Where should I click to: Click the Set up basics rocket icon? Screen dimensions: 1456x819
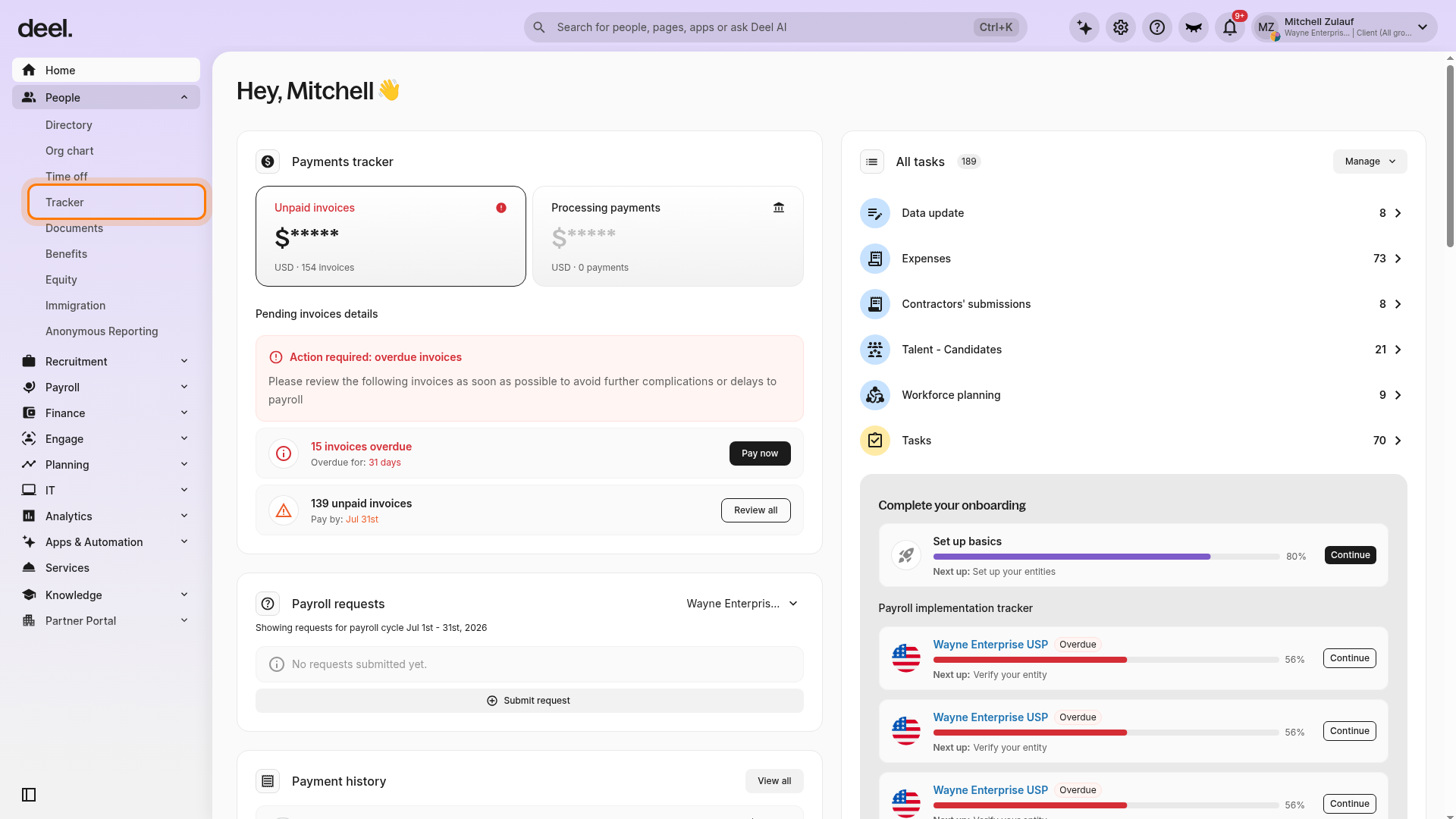point(906,555)
